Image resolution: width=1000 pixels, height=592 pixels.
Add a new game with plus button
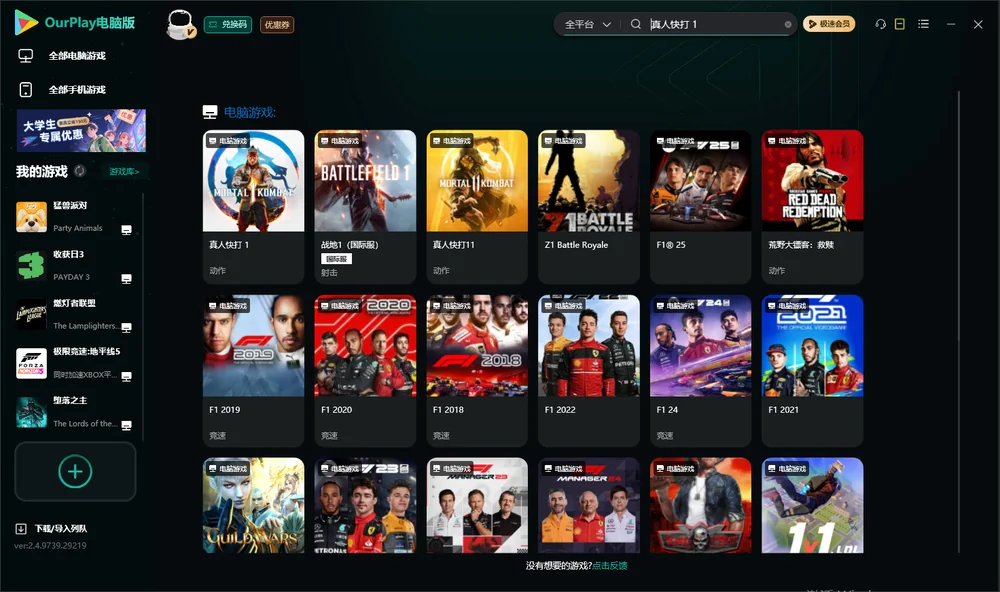[x=75, y=471]
